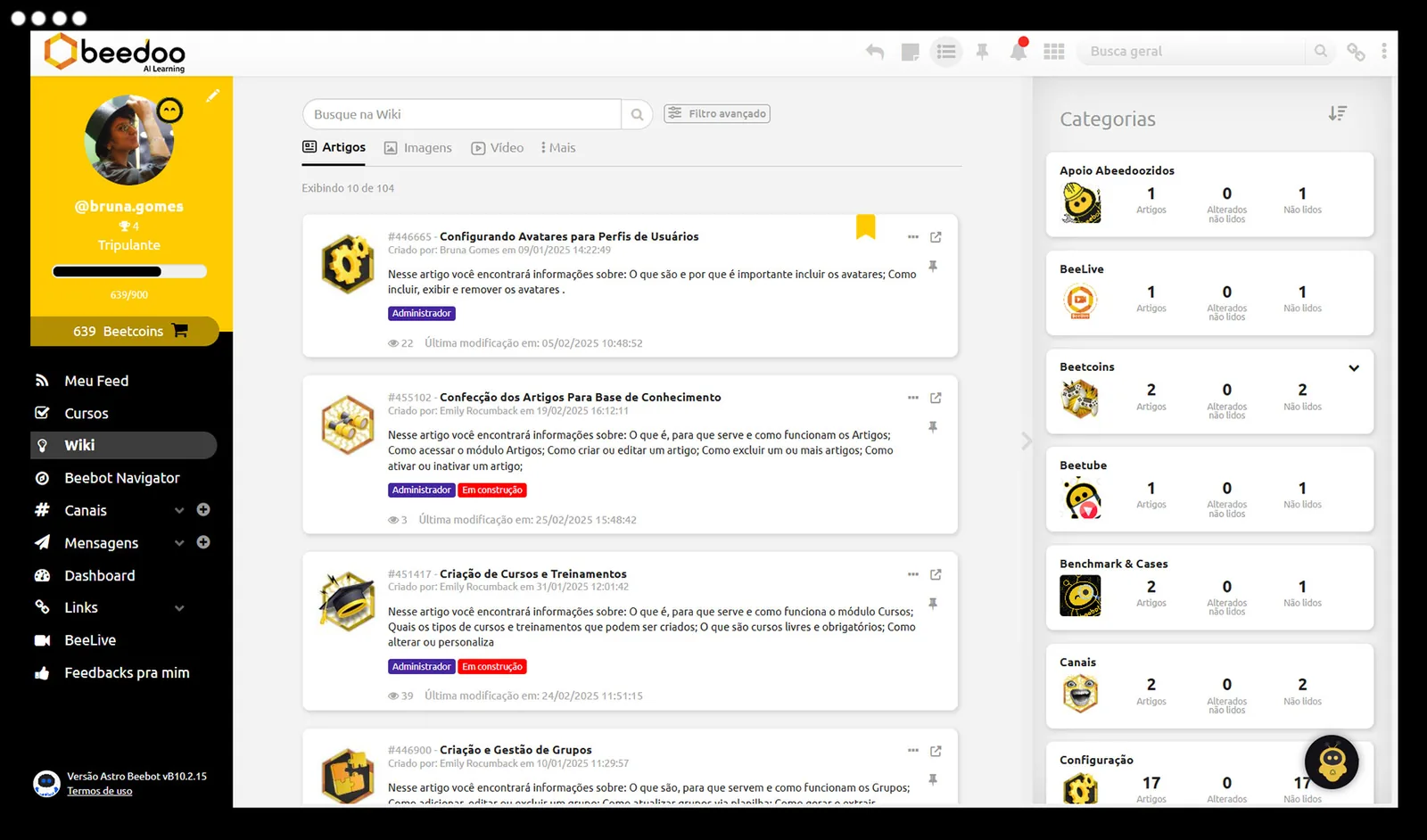Image resolution: width=1427 pixels, height=840 pixels.
Task: Open Criação de Cursos article externally
Action: (936, 574)
